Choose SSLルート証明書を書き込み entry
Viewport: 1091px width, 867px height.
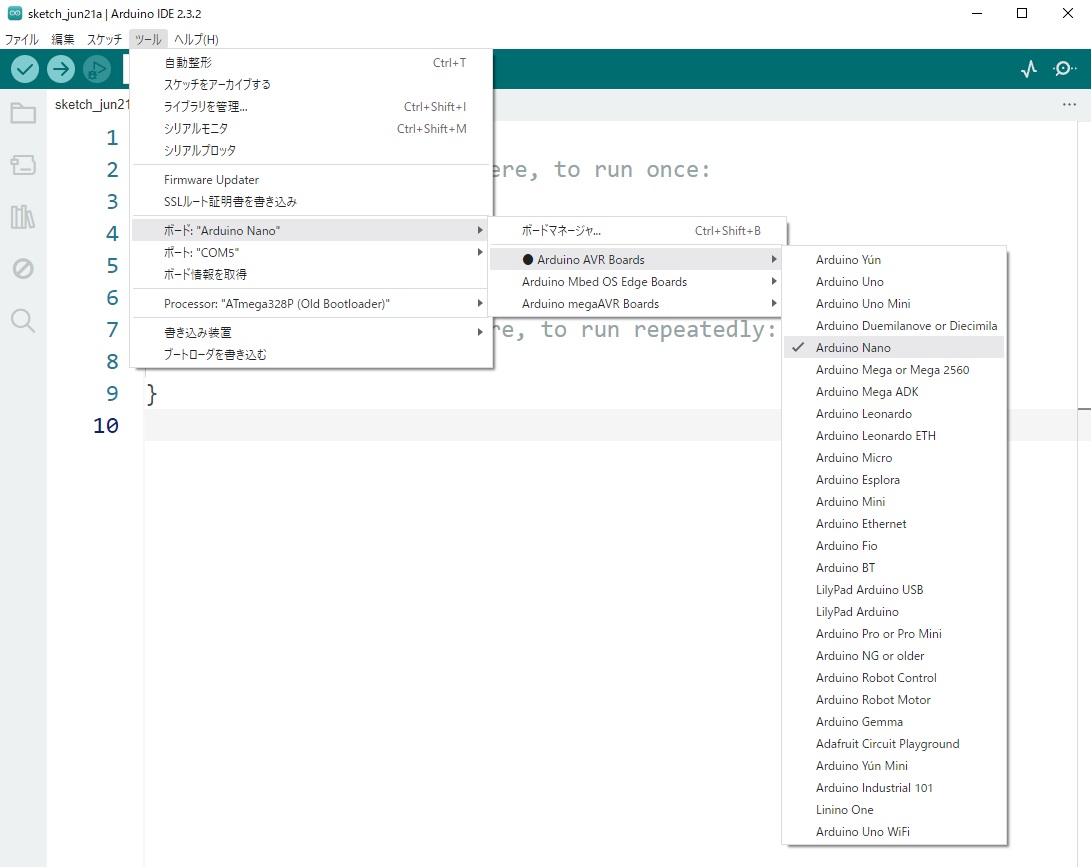[310, 202]
